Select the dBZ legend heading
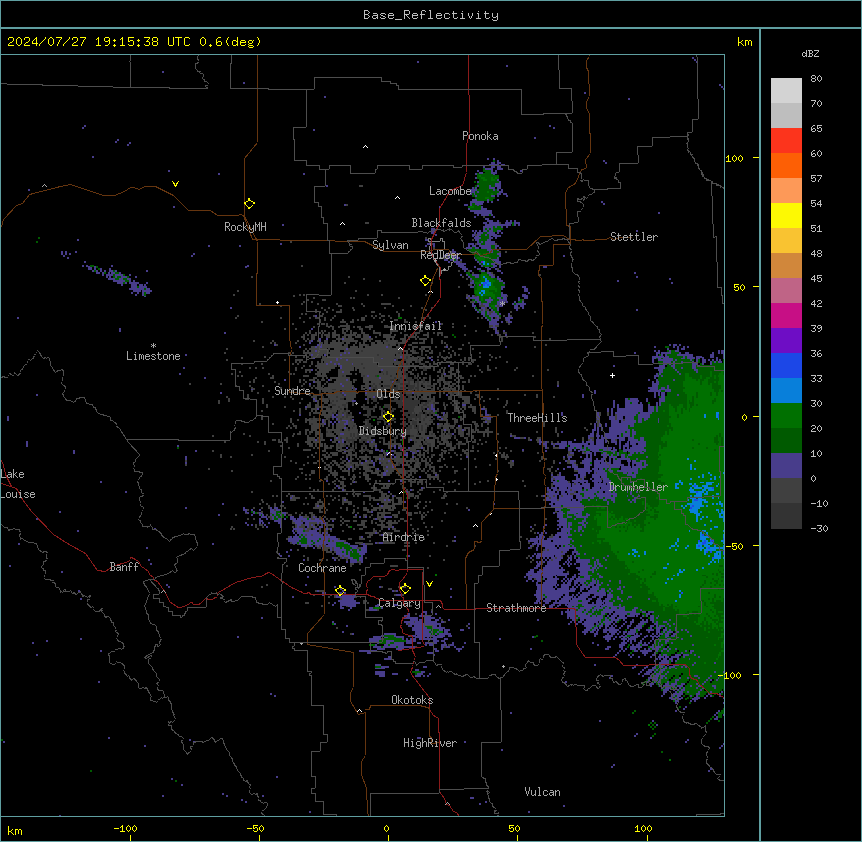The width and height of the screenshot is (862, 842). [x=810, y=53]
